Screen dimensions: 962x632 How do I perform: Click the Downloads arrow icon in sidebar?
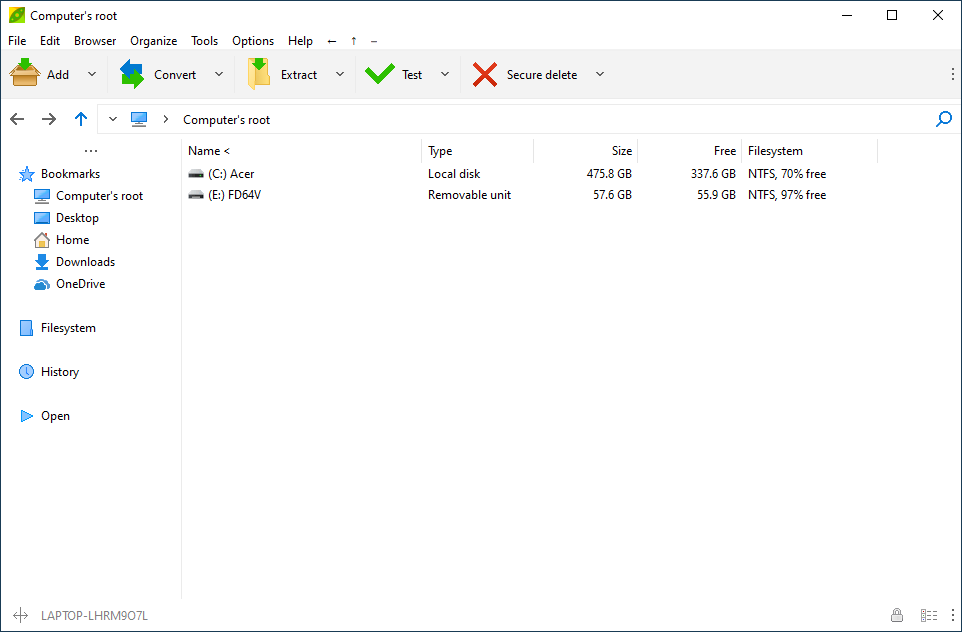pyautogui.click(x=42, y=262)
